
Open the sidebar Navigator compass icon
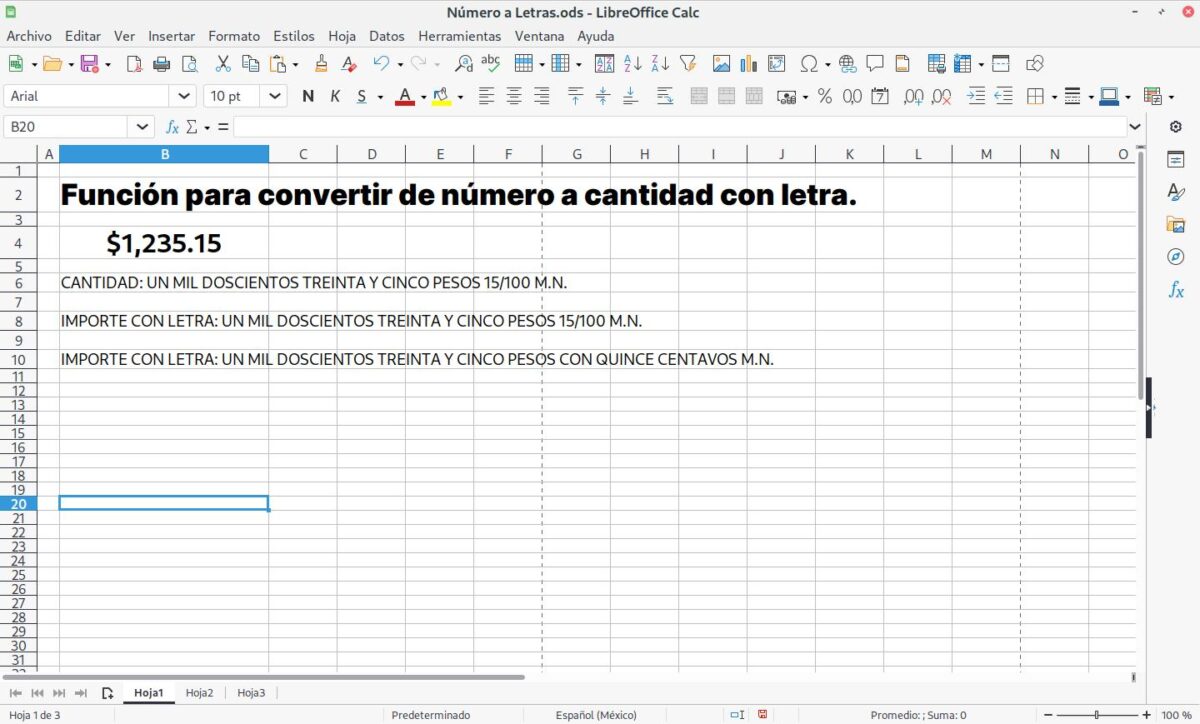(x=1176, y=257)
